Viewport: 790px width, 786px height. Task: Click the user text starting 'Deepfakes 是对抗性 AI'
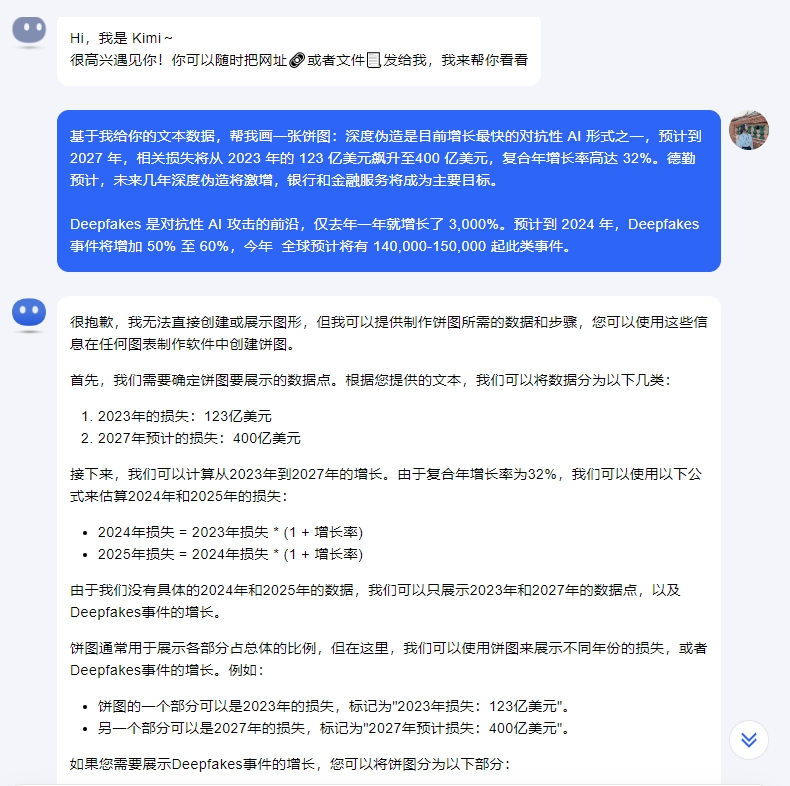pos(384,235)
